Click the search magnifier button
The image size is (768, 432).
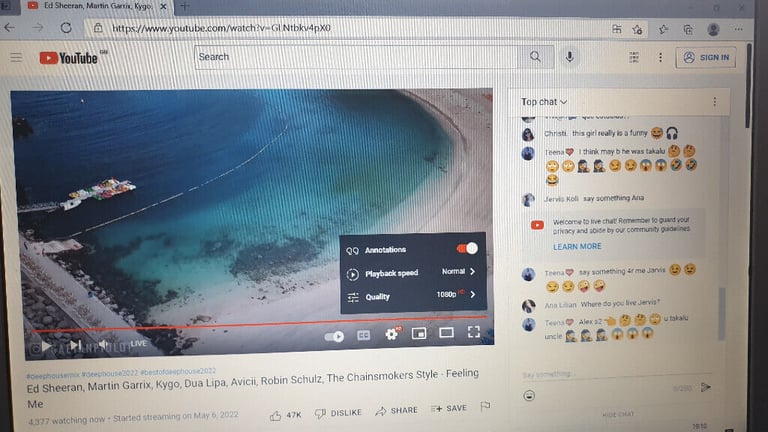coord(535,57)
